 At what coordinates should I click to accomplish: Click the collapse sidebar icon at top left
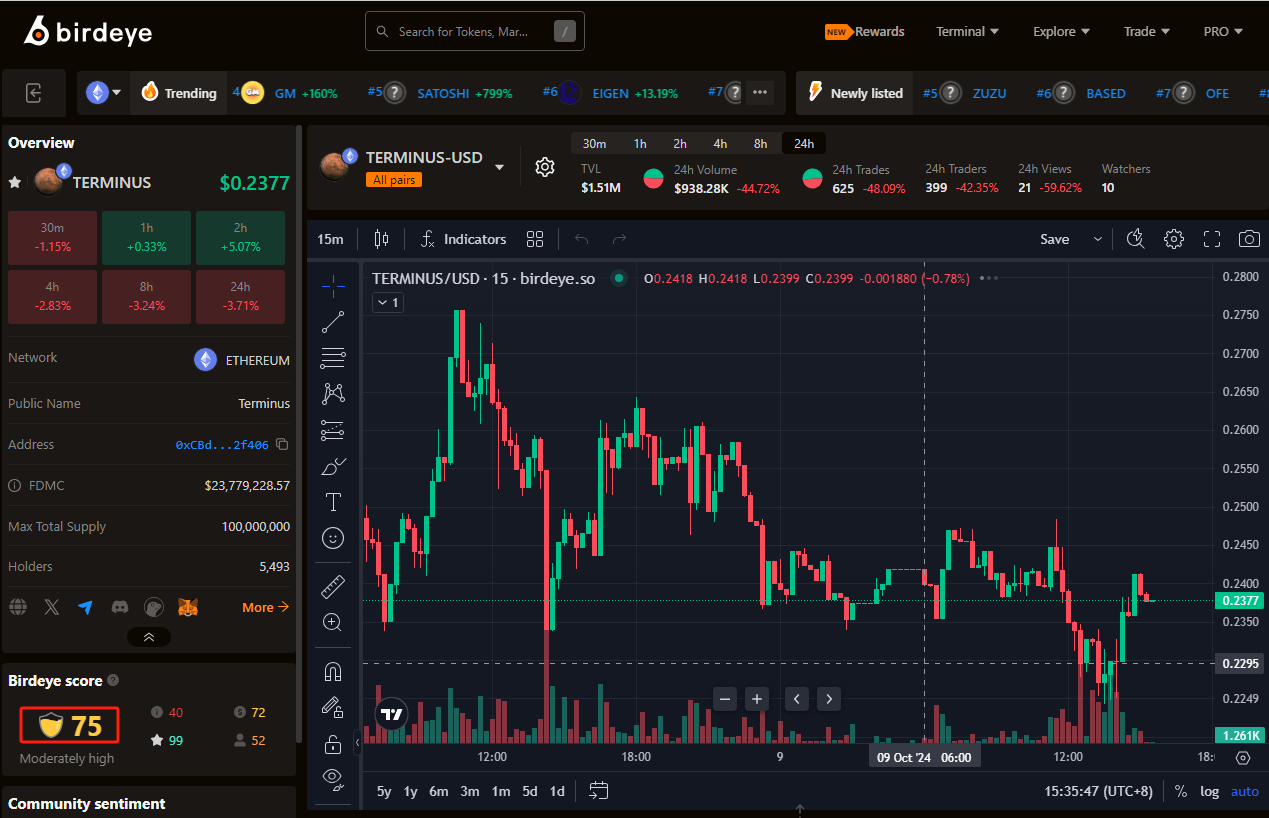click(x=34, y=93)
